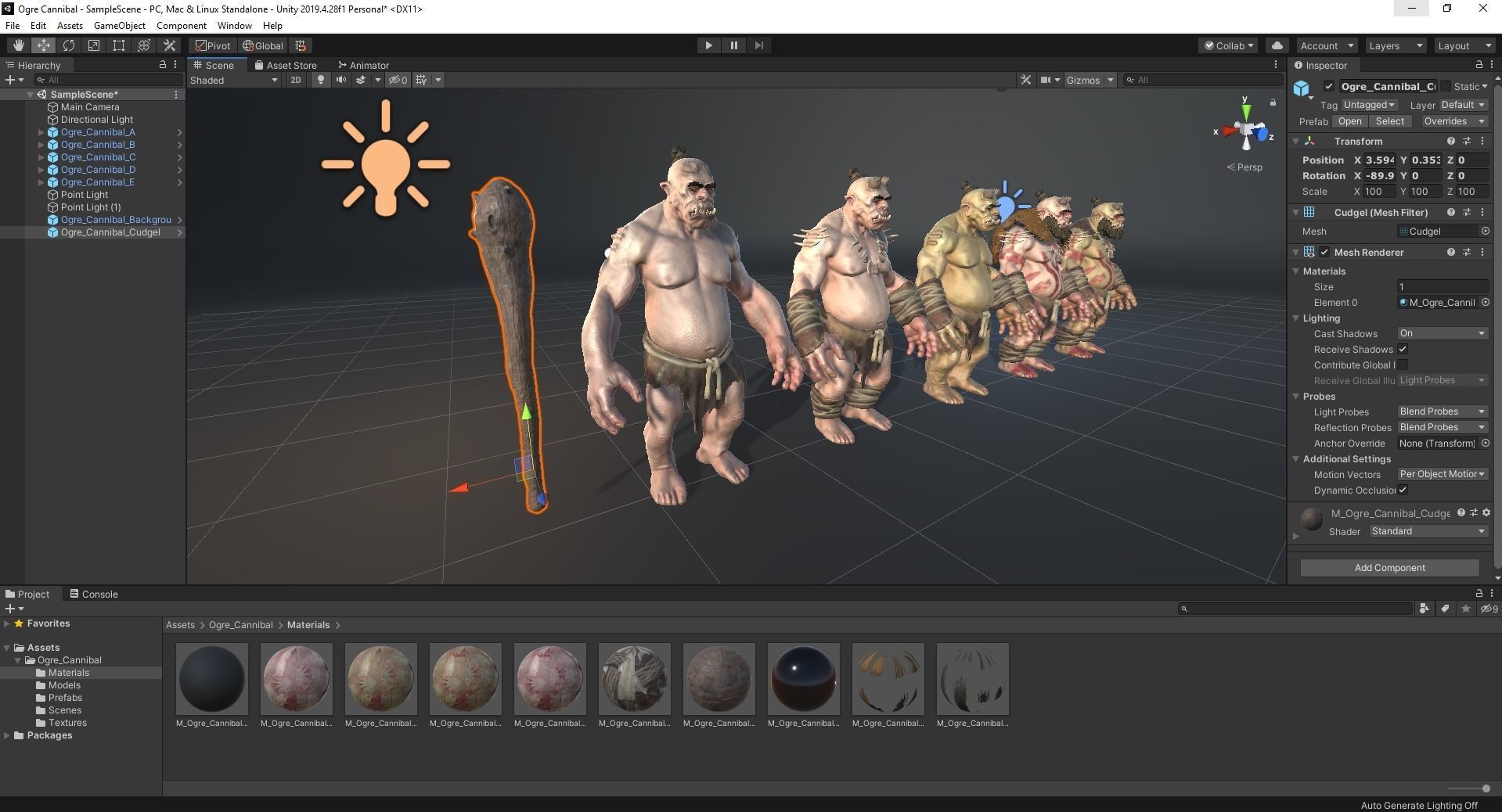Open the Shader dropdown
This screenshot has height=812, width=1502.
(x=1428, y=531)
